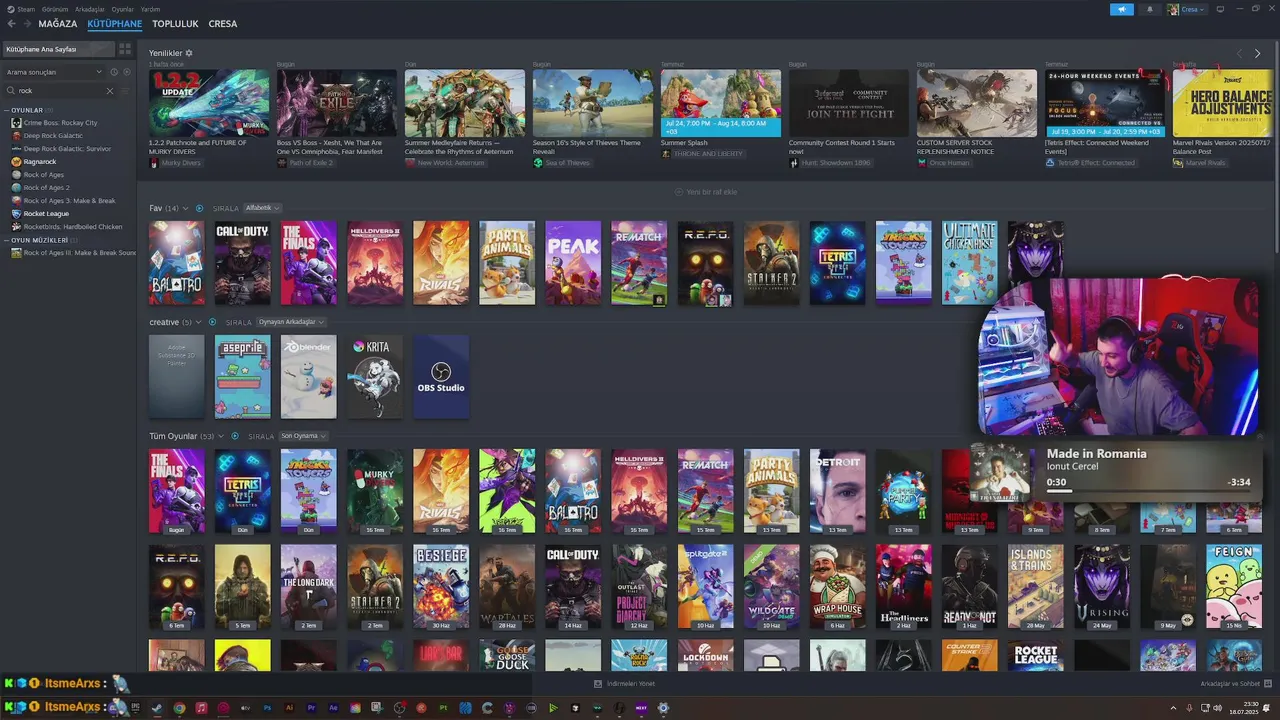Collapse the OYUNLAR category in sidebar
The height and width of the screenshot is (720, 1280).
(6, 110)
